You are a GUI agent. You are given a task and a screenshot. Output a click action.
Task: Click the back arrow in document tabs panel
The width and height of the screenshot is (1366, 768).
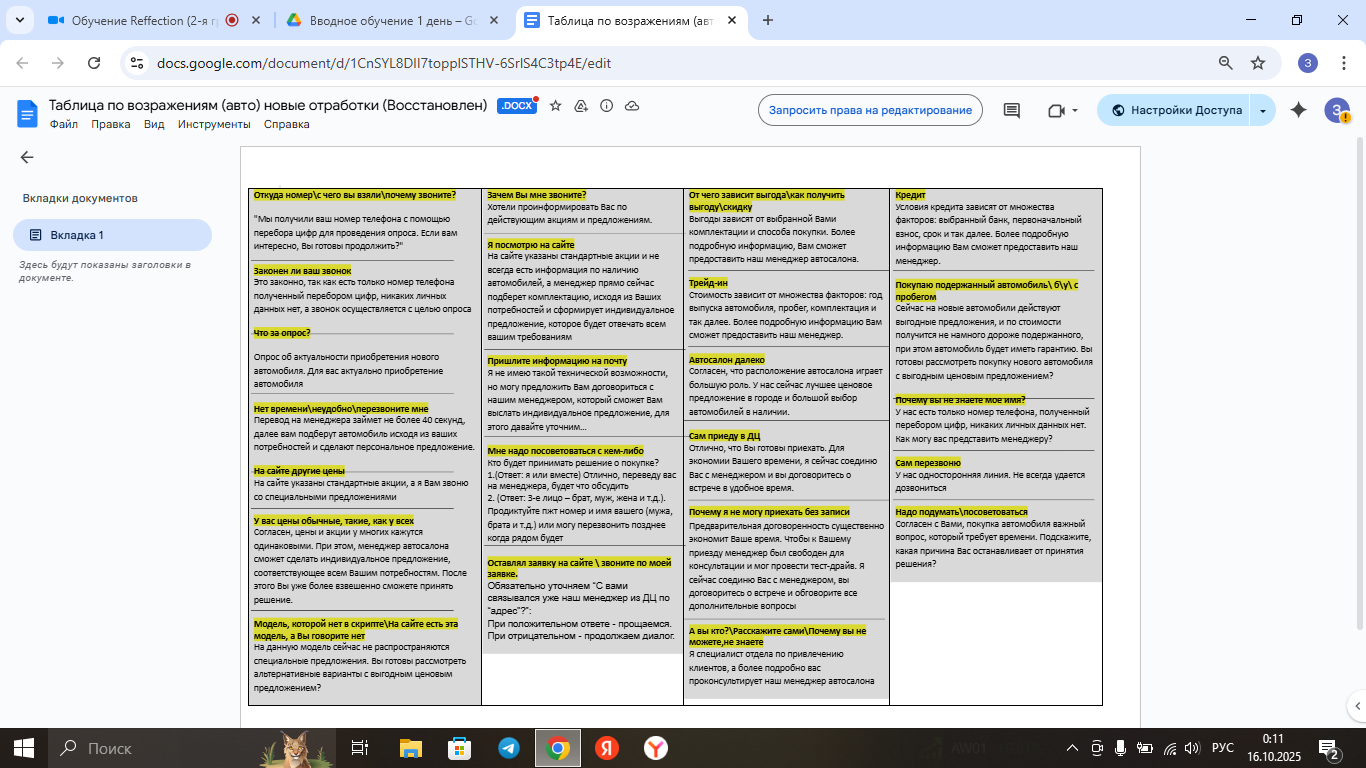(27, 157)
